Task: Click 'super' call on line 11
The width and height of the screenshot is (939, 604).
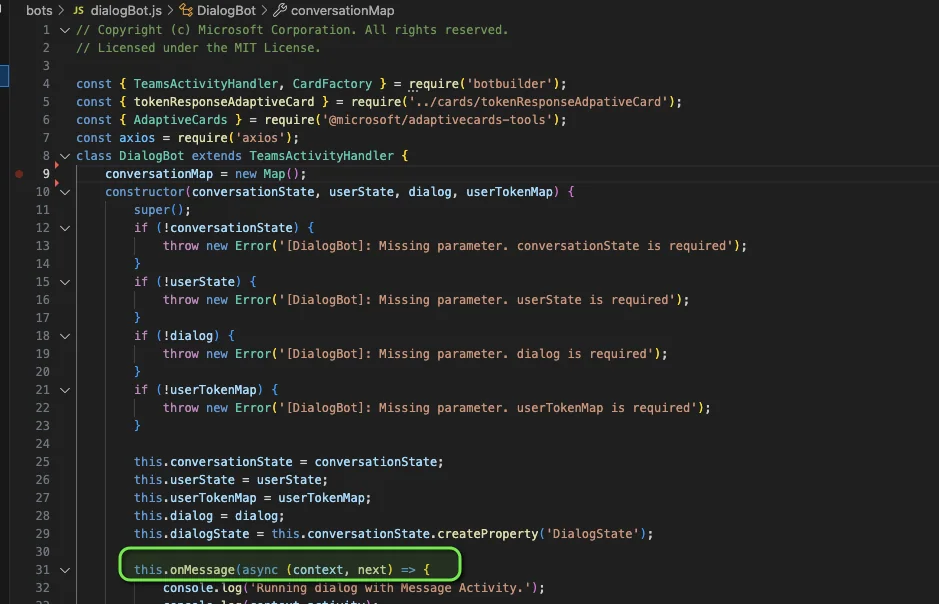Action: (x=152, y=210)
